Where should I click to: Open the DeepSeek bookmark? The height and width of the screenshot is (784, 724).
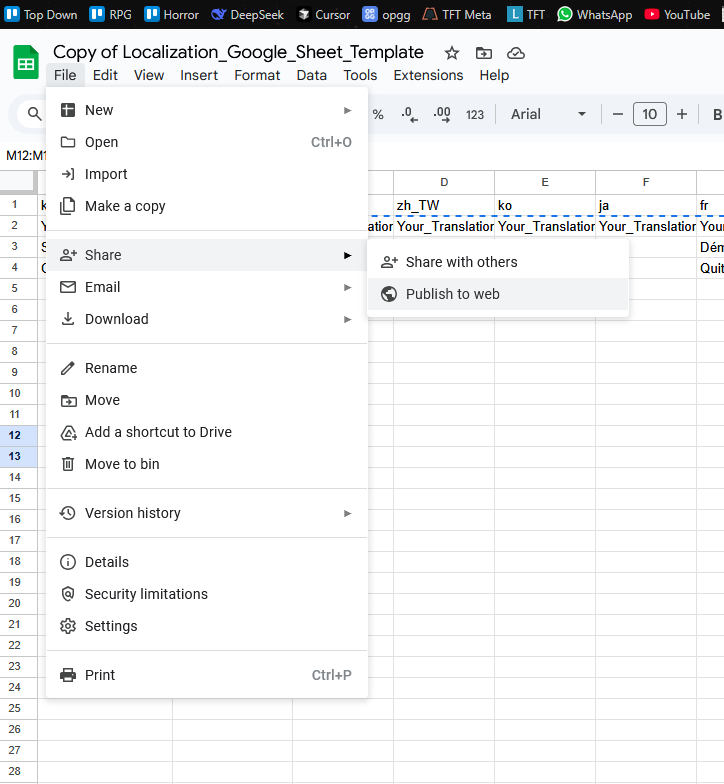248,14
